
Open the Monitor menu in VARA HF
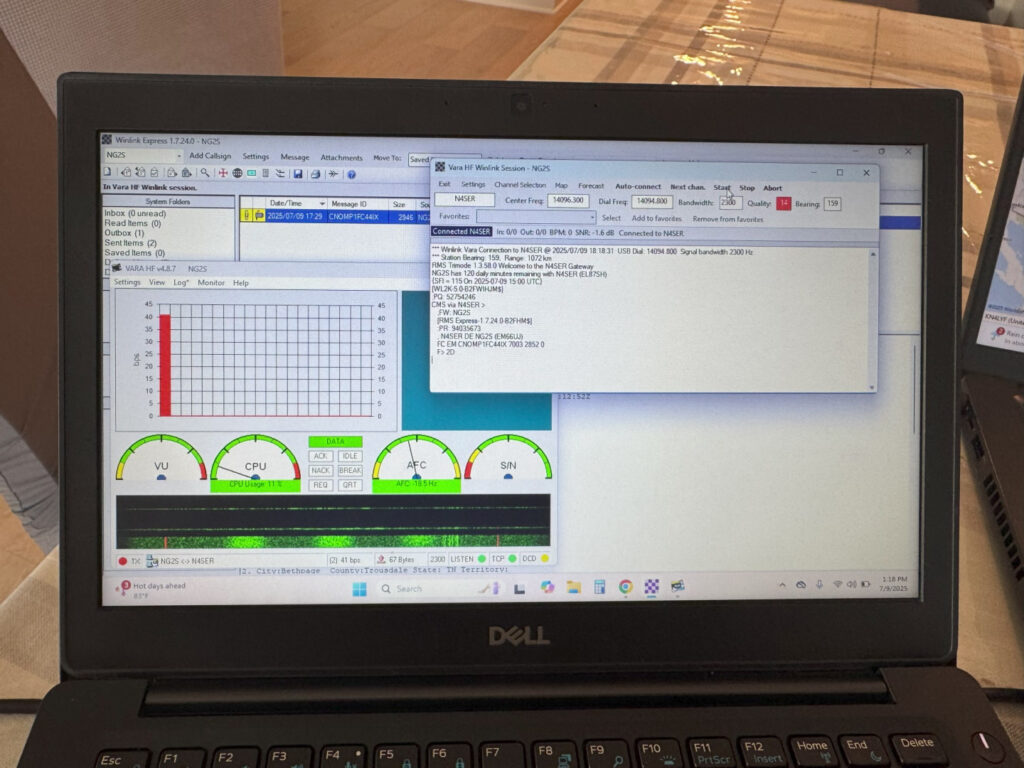click(x=211, y=283)
